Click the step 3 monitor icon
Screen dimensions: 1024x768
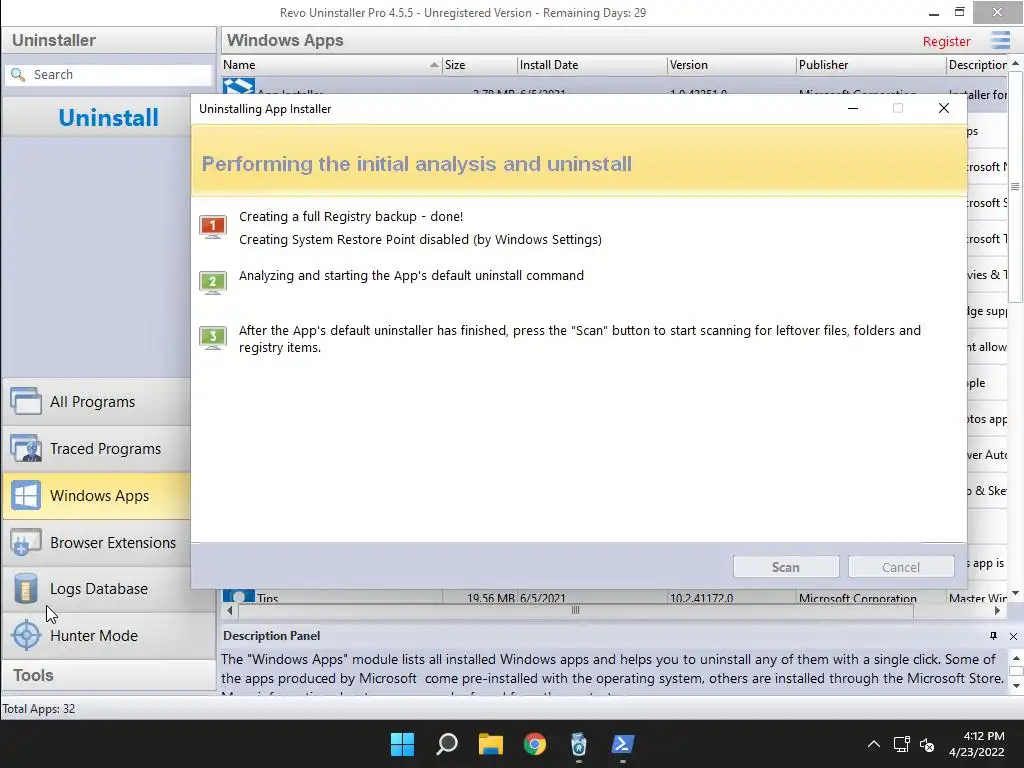(x=213, y=338)
